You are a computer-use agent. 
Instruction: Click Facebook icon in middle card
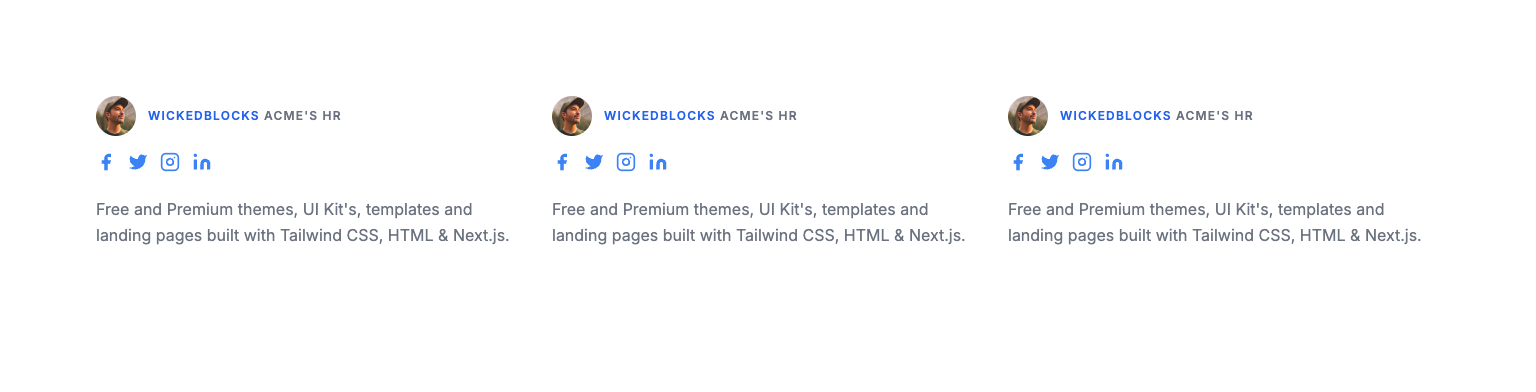(x=562, y=162)
